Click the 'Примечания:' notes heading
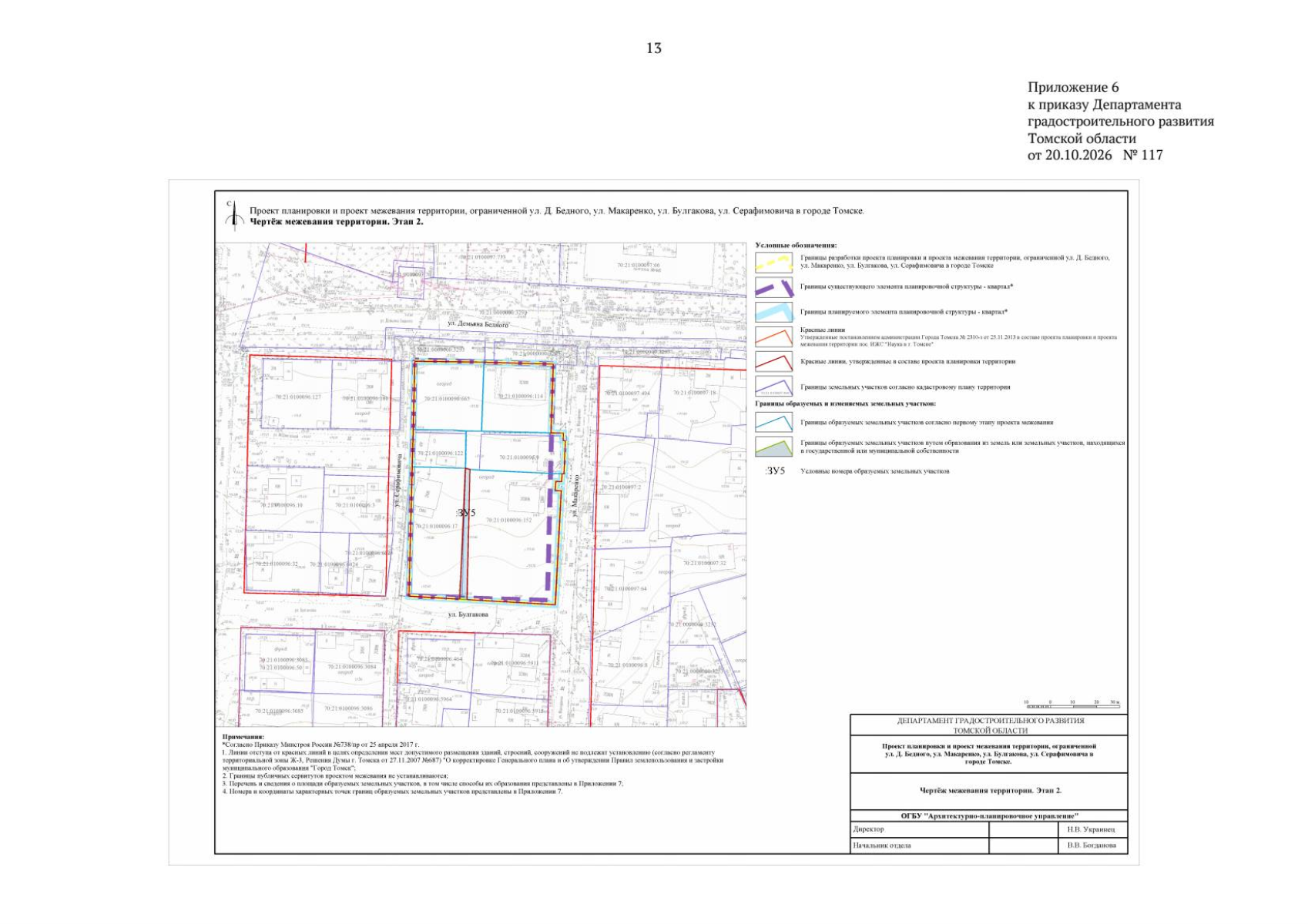The height and width of the screenshot is (924, 1308). pos(243,737)
